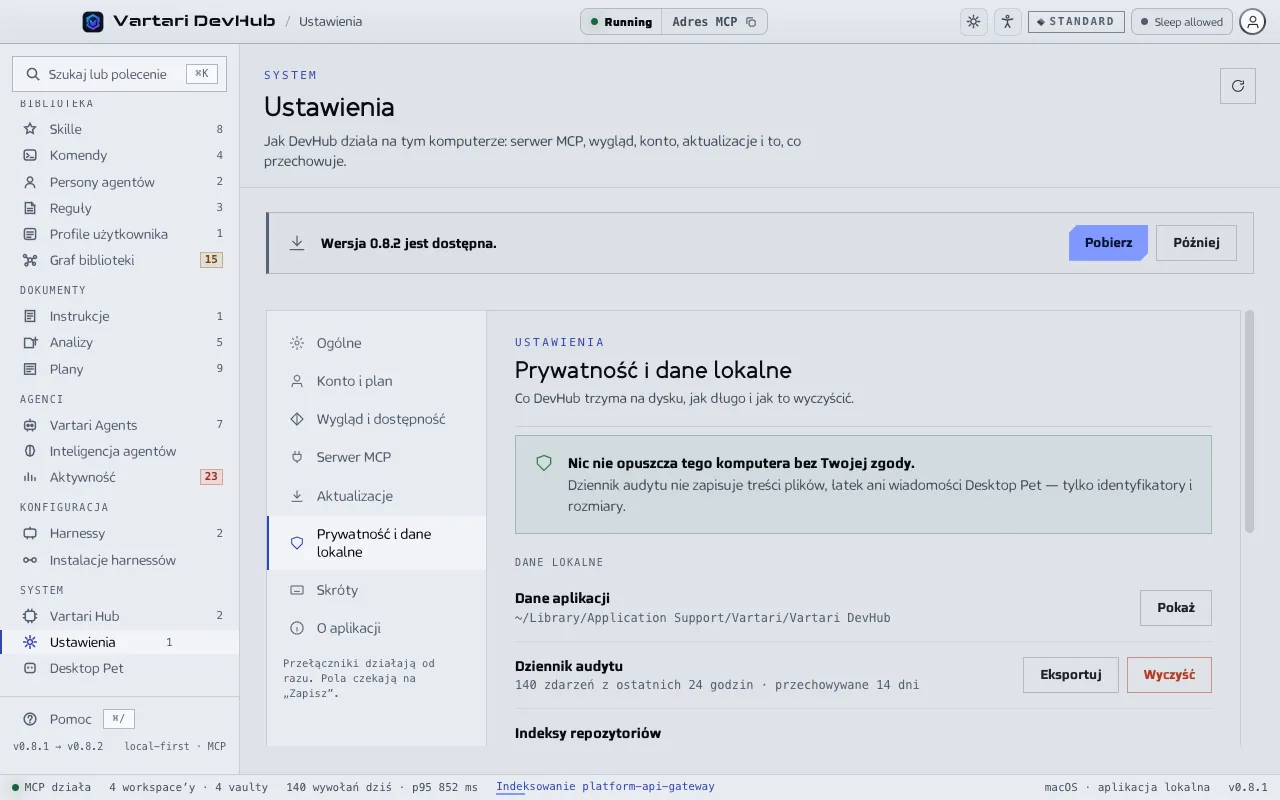Click the Ustawienia breadcrumb in the header
This screenshot has width=1280, height=800.
click(x=331, y=22)
